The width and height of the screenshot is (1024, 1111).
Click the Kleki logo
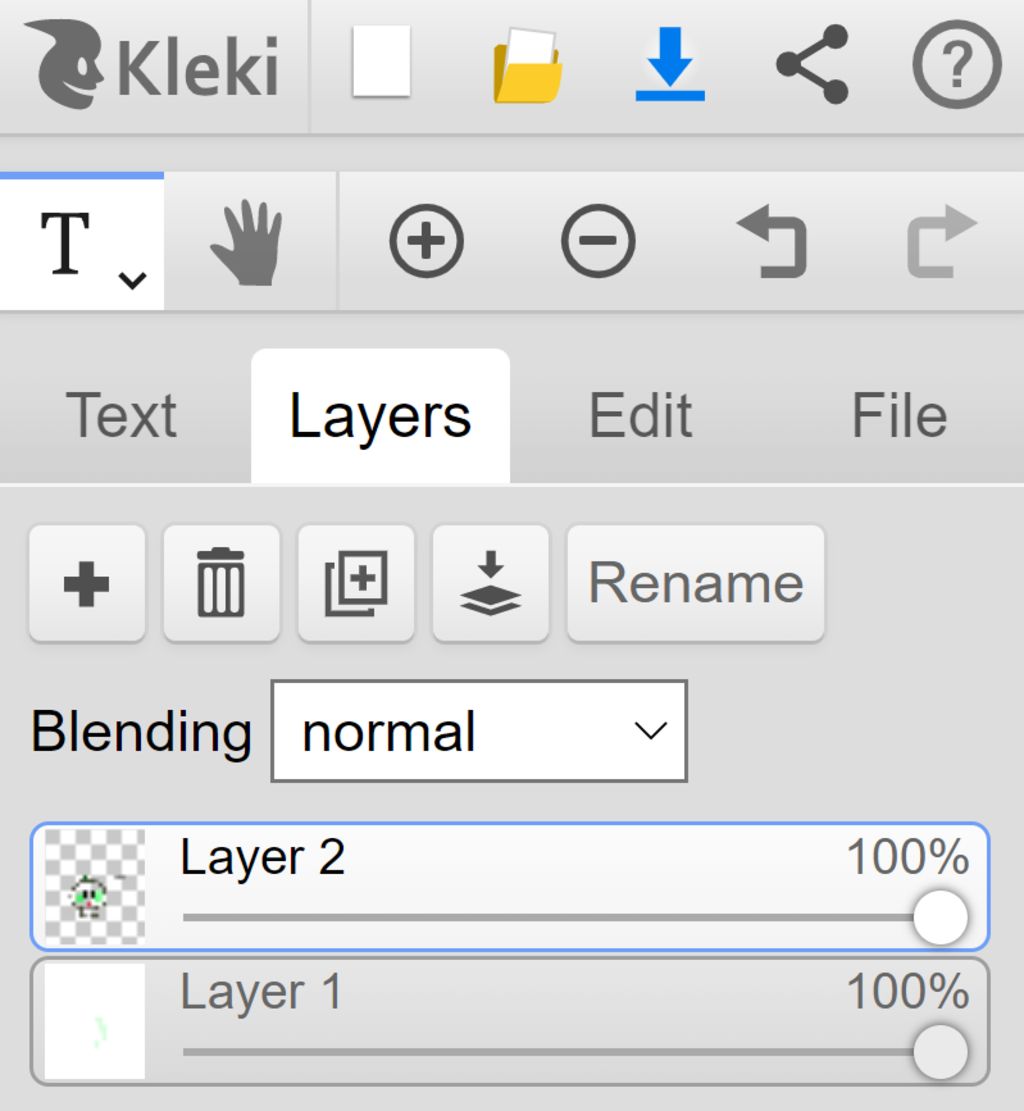152,64
